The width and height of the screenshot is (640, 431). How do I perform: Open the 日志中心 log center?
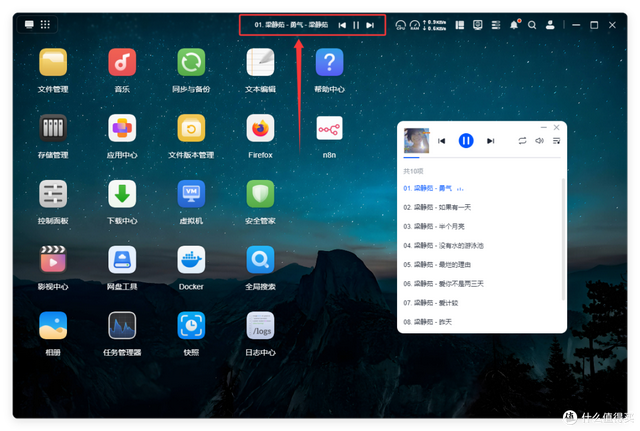(260, 325)
